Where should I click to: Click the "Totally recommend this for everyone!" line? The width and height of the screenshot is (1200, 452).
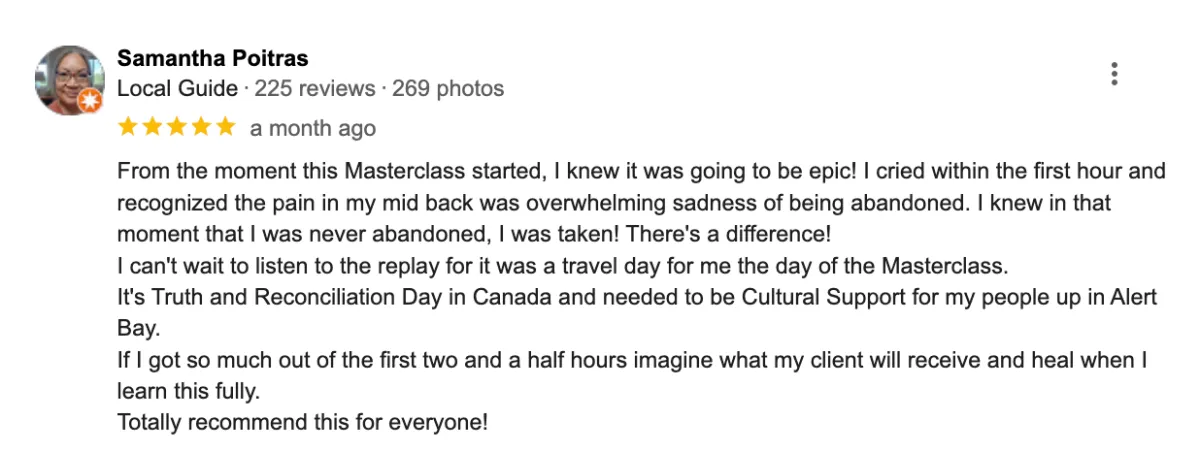click(303, 422)
